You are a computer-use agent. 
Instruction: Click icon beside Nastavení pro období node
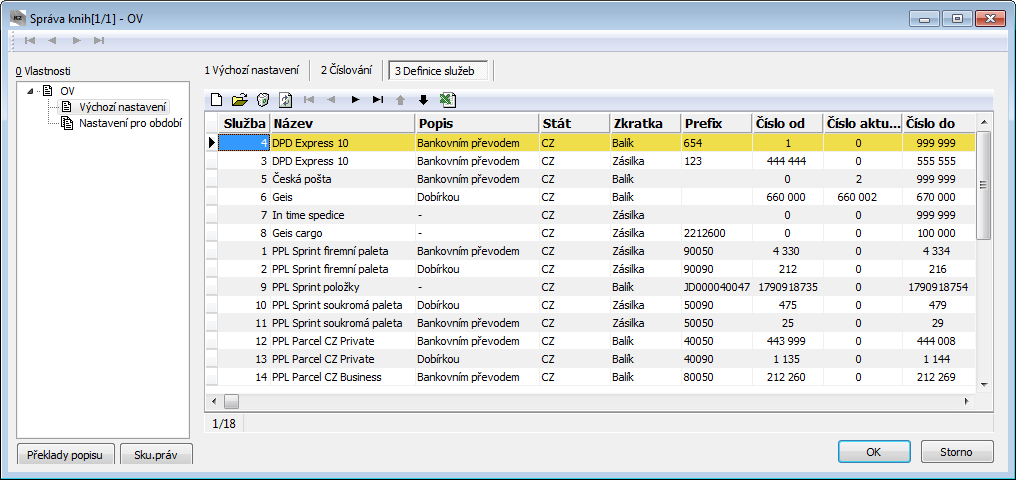(67, 122)
